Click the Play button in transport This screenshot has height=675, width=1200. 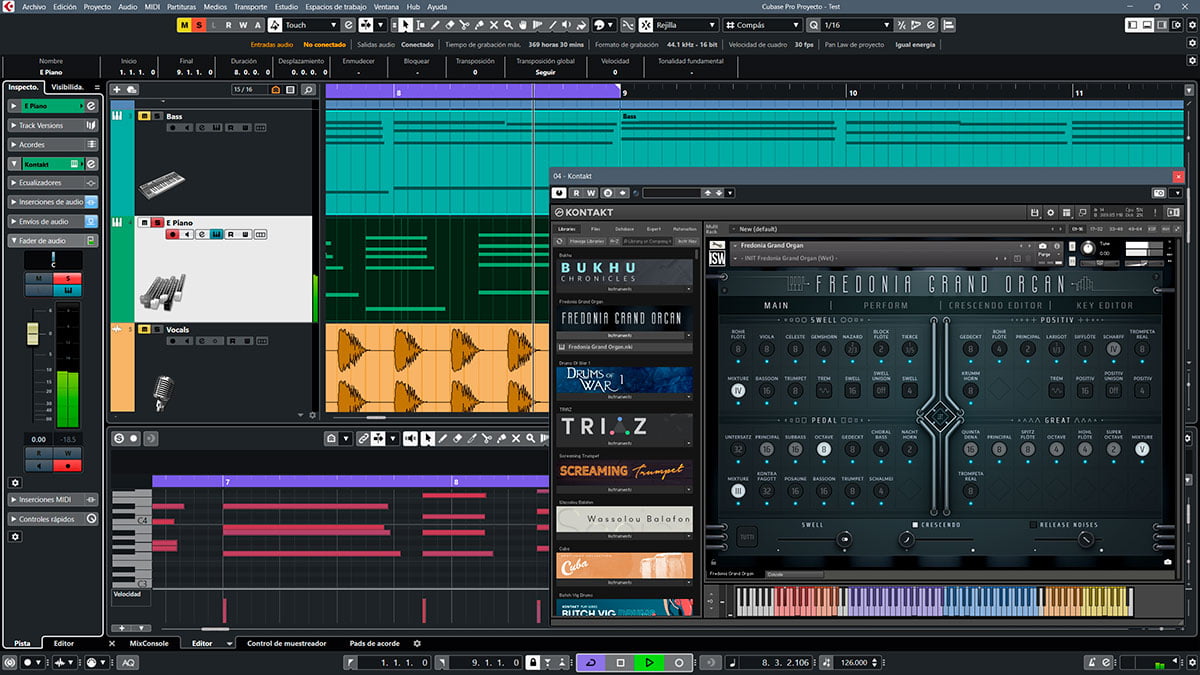coord(649,662)
